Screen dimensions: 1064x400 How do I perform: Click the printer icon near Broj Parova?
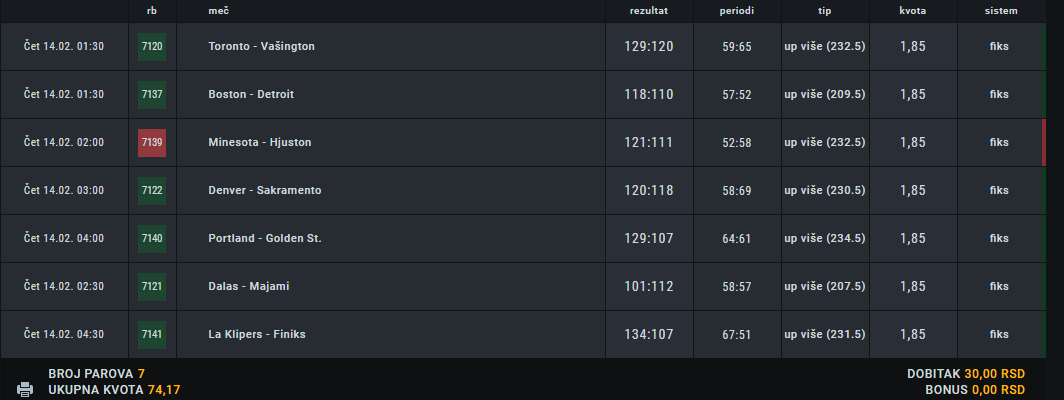click(25, 389)
